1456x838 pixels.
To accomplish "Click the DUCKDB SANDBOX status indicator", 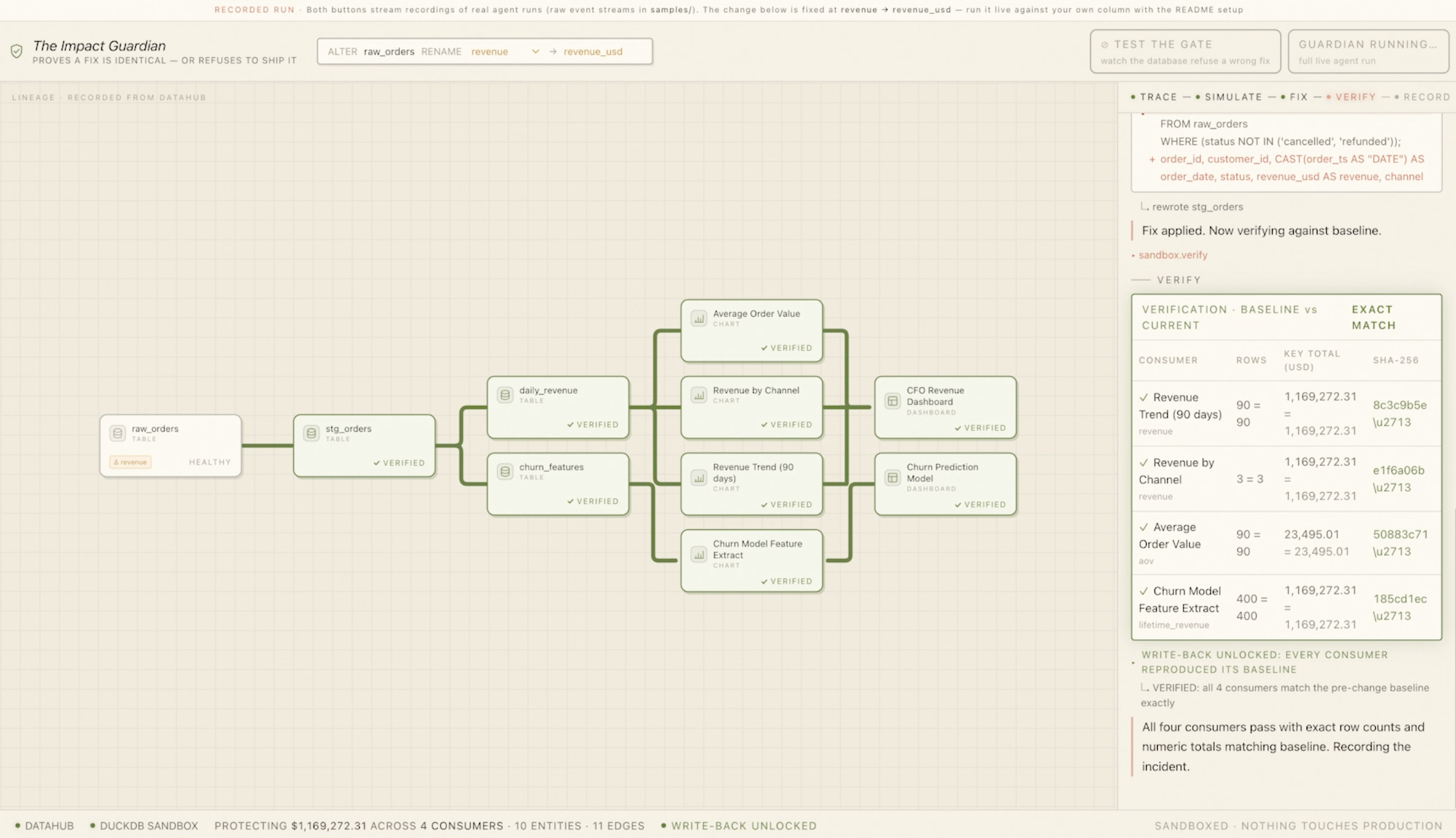I will [x=144, y=826].
